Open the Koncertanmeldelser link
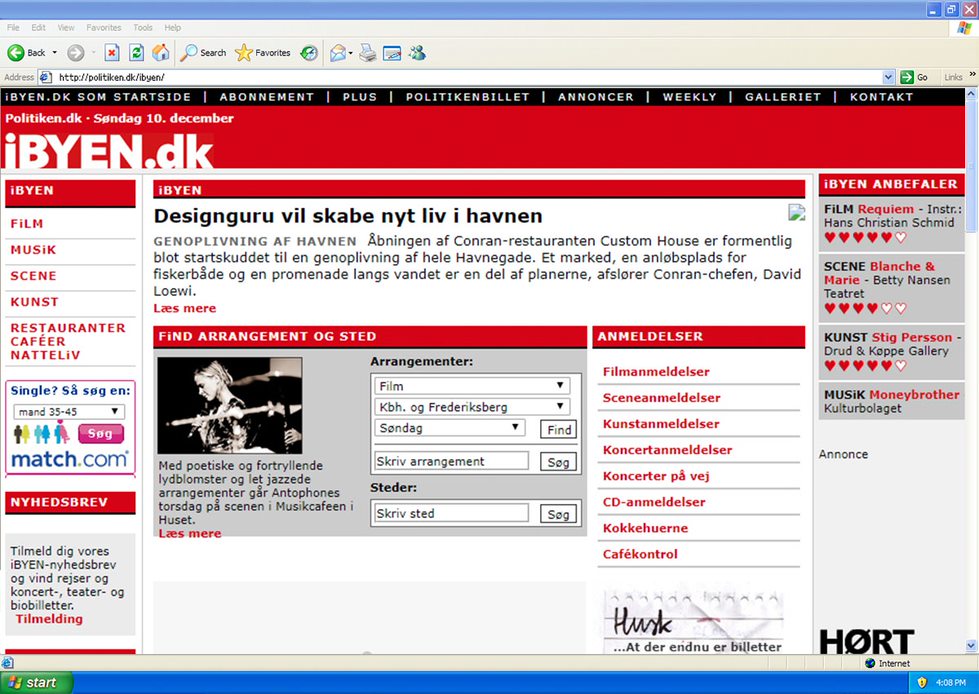The height and width of the screenshot is (694, 979). click(667, 450)
